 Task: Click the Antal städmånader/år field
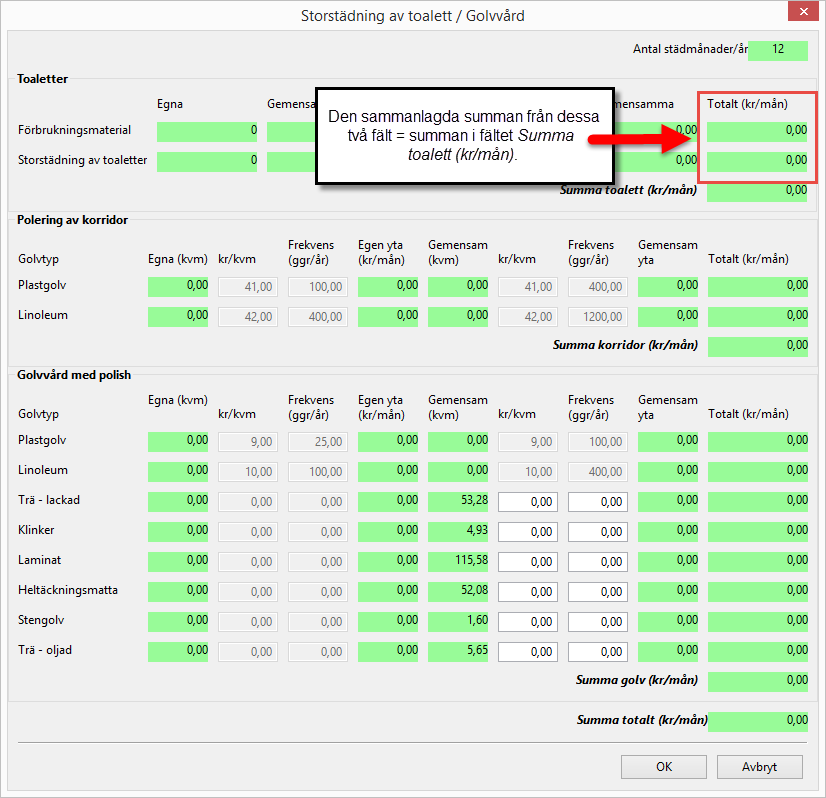(x=777, y=50)
